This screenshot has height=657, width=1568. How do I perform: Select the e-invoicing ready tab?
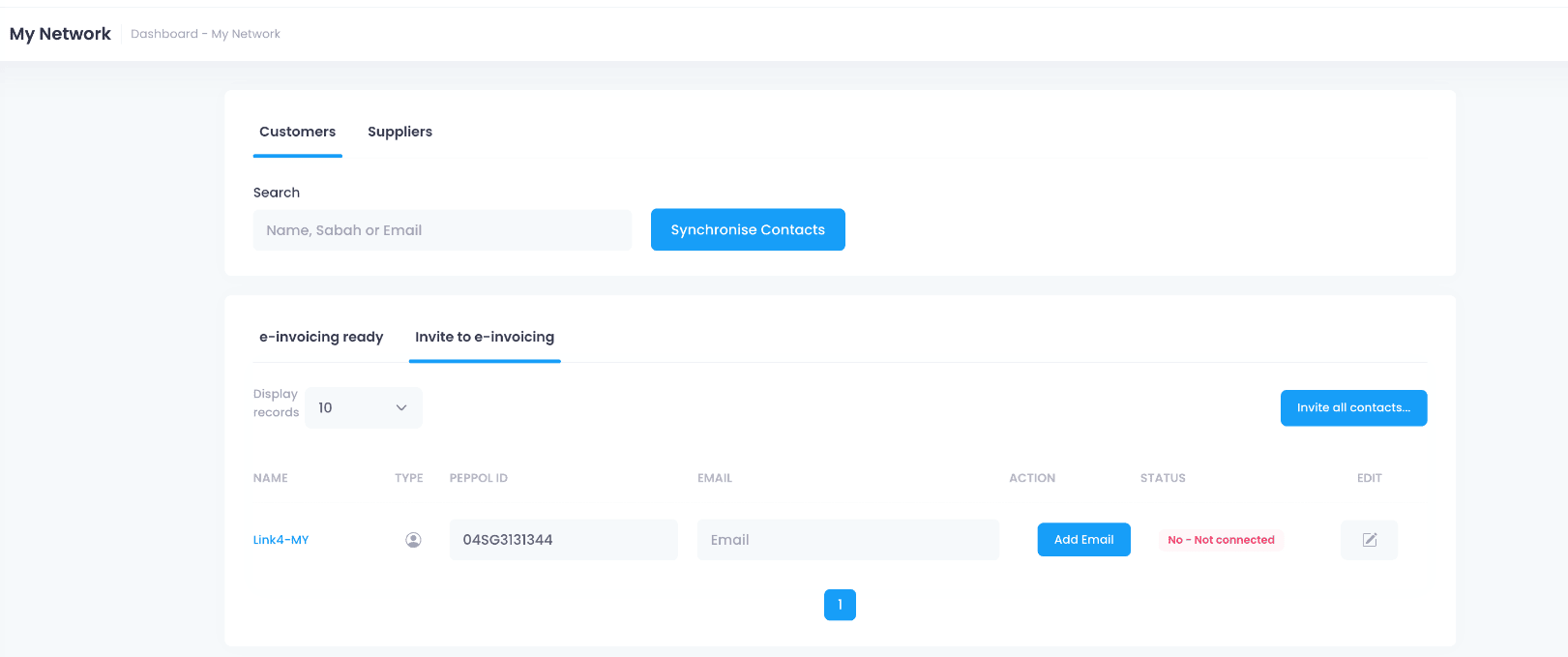pos(321,337)
